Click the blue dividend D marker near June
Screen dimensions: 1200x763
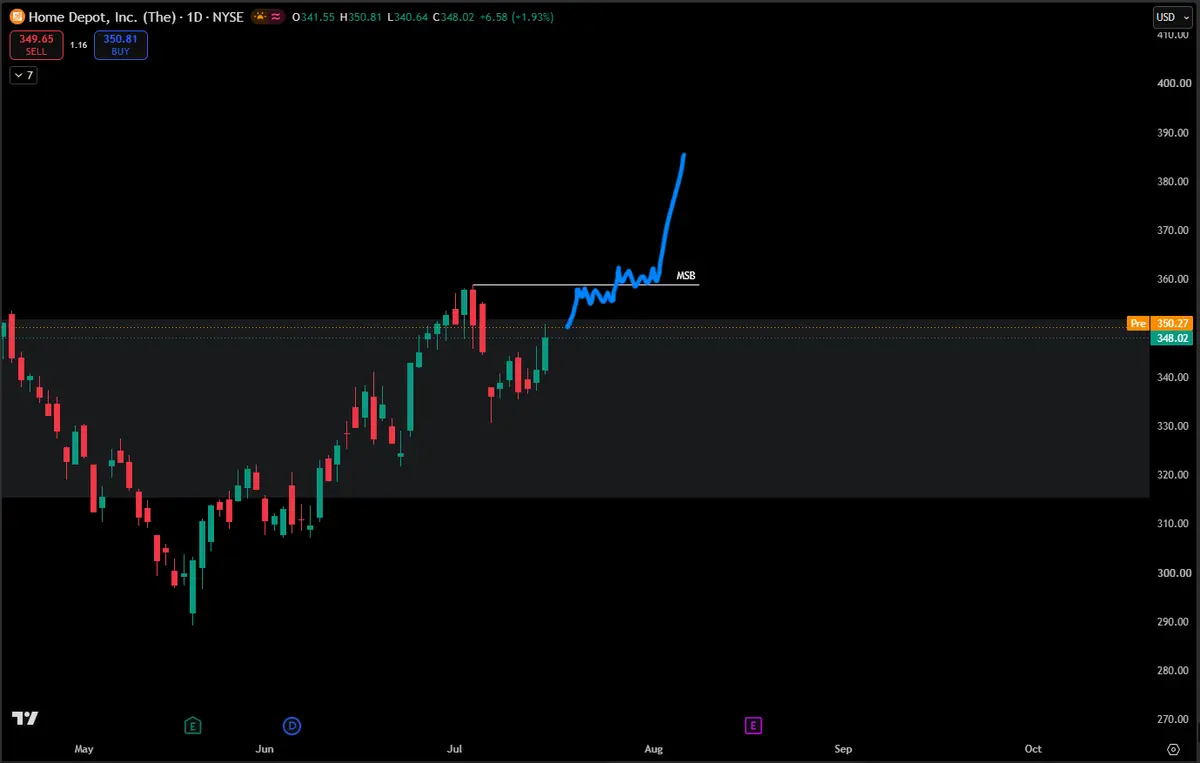[x=292, y=725]
